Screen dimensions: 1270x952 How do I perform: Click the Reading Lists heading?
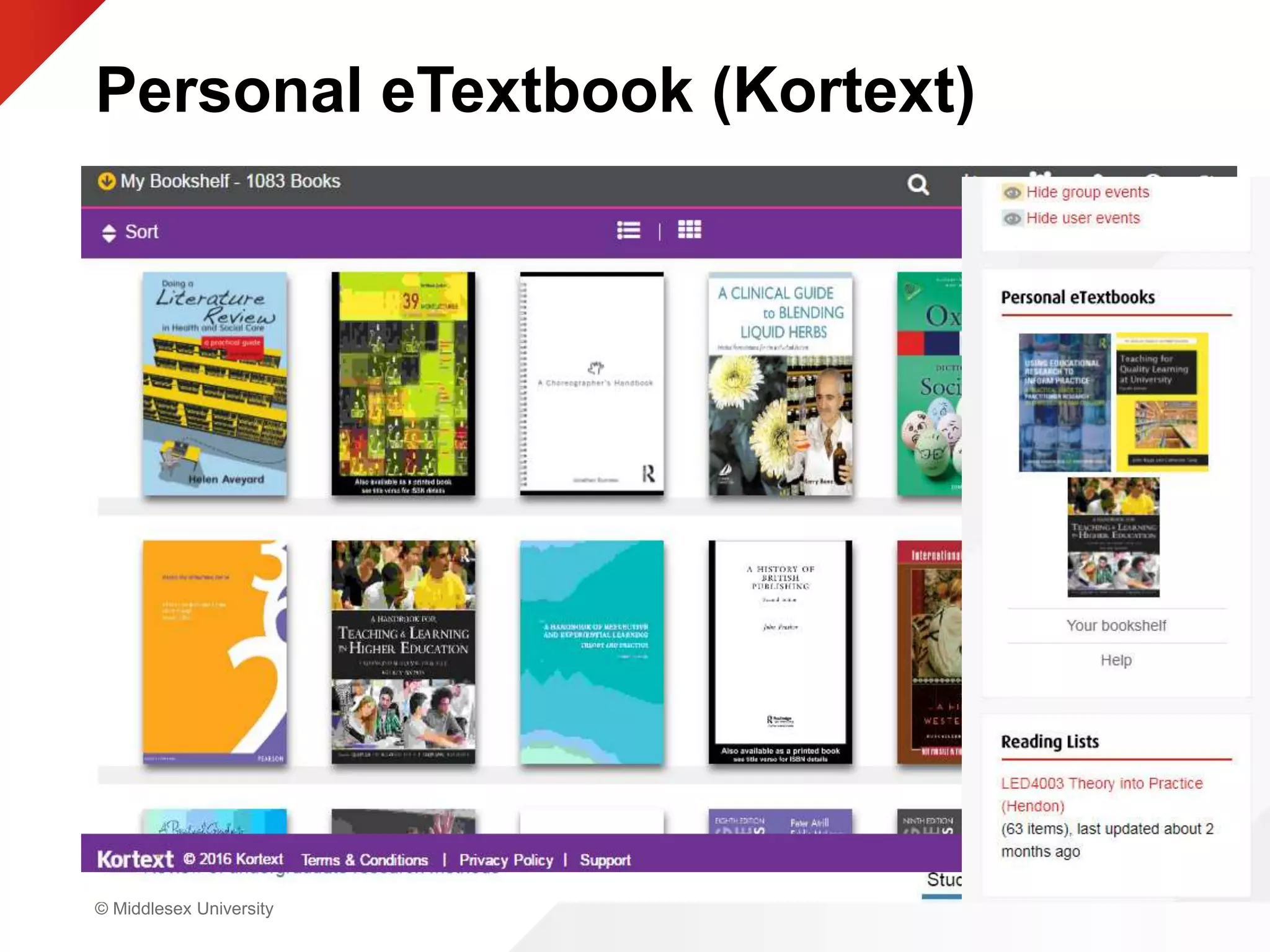(x=1050, y=742)
